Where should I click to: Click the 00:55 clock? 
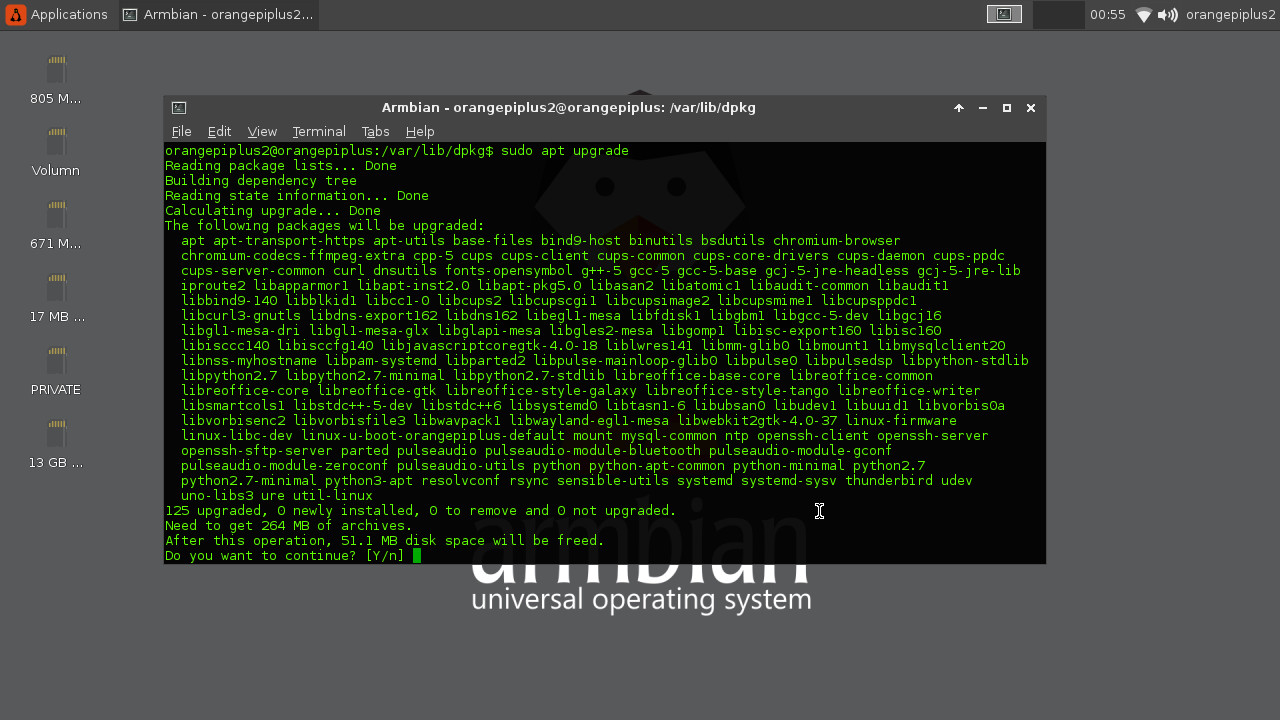1107,14
